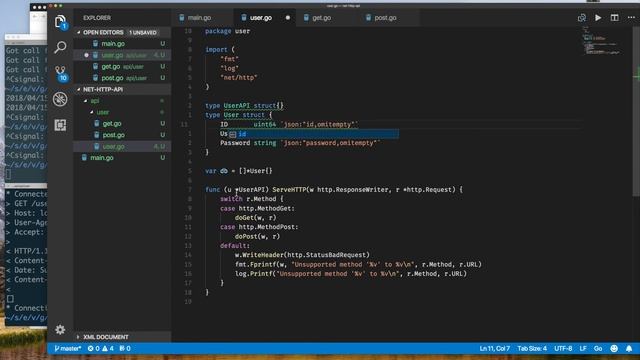Open the editor more actions ellipsis
Screen dimensions: 640x360
631,18
